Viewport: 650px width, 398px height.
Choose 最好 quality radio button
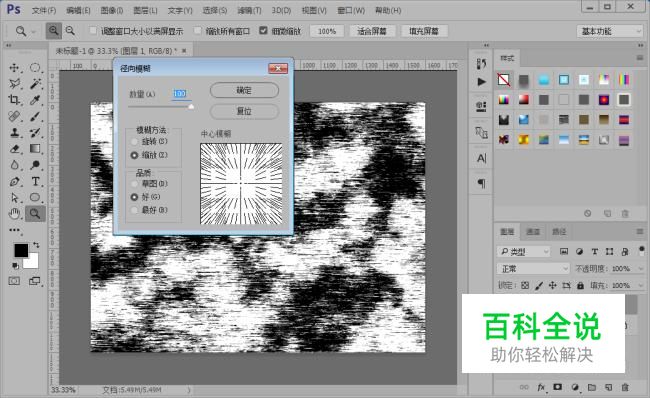[134, 210]
